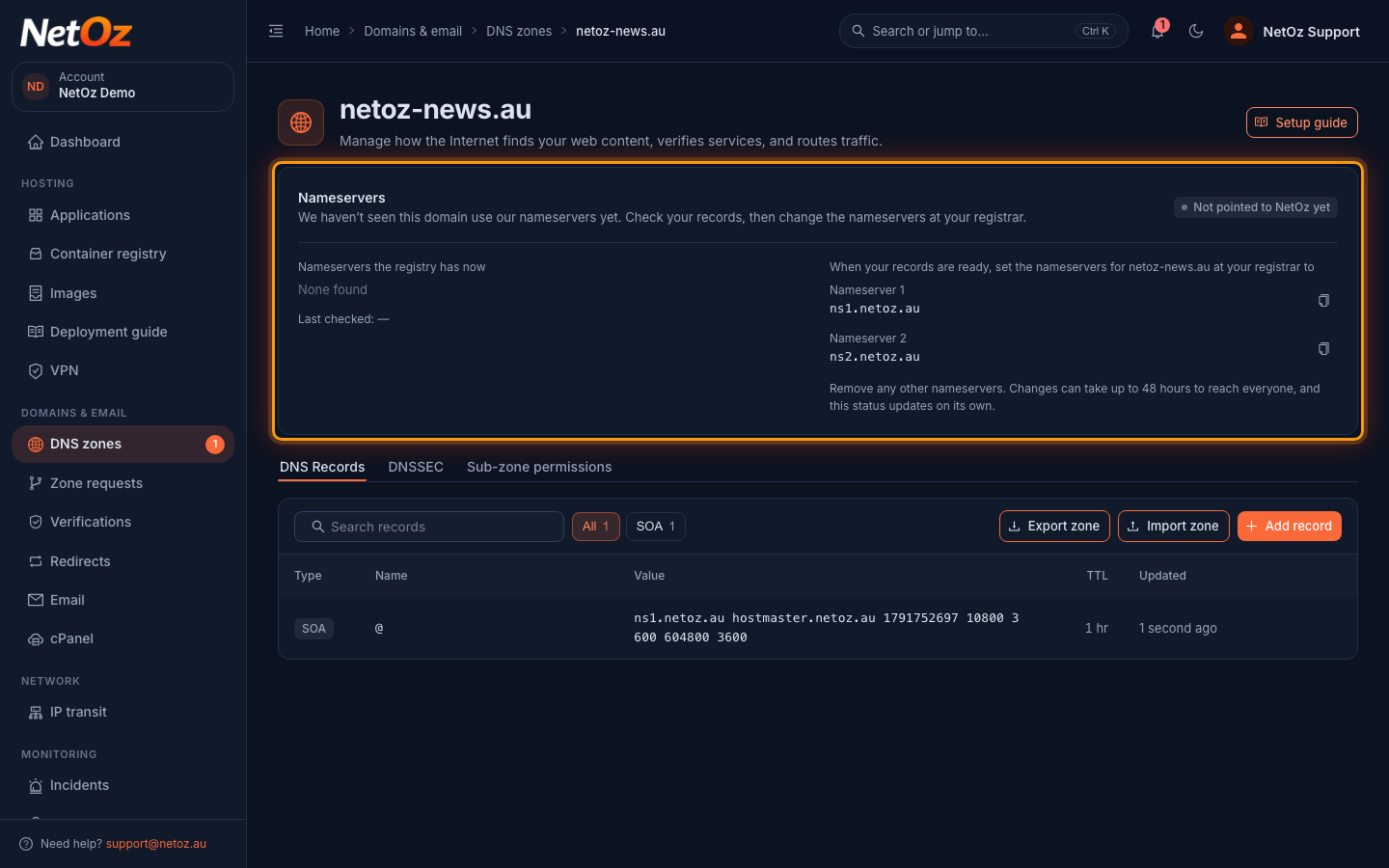Filter records by SOA type
The width and height of the screenshot is (1389, 868).
(x=656, y=527)
